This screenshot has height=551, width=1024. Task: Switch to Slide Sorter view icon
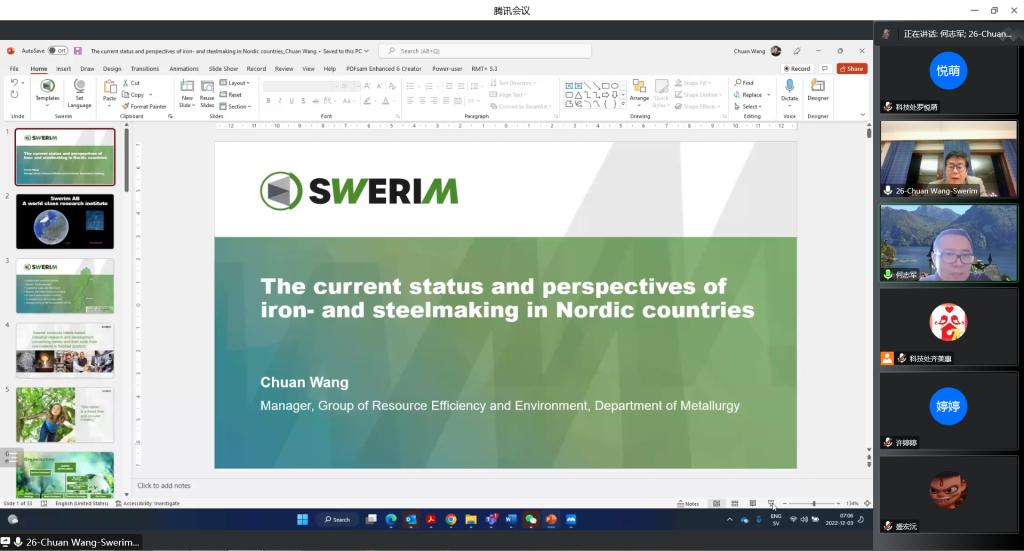pos(735,503)
